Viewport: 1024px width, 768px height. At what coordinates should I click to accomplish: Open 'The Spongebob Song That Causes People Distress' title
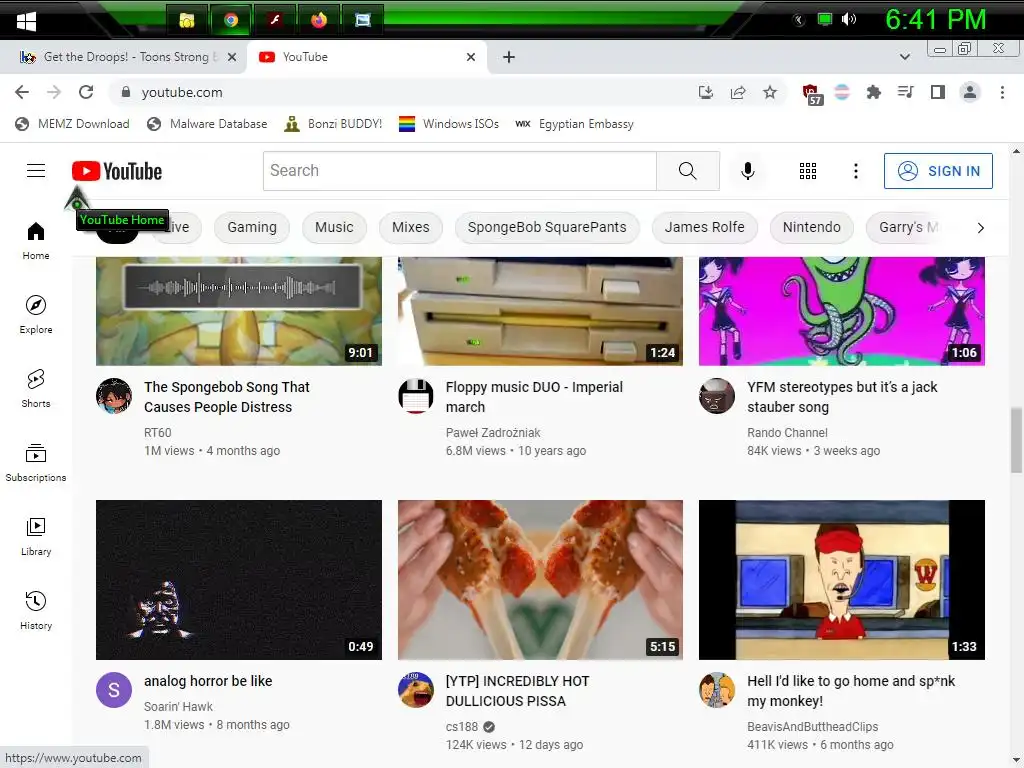click(227, 397)
